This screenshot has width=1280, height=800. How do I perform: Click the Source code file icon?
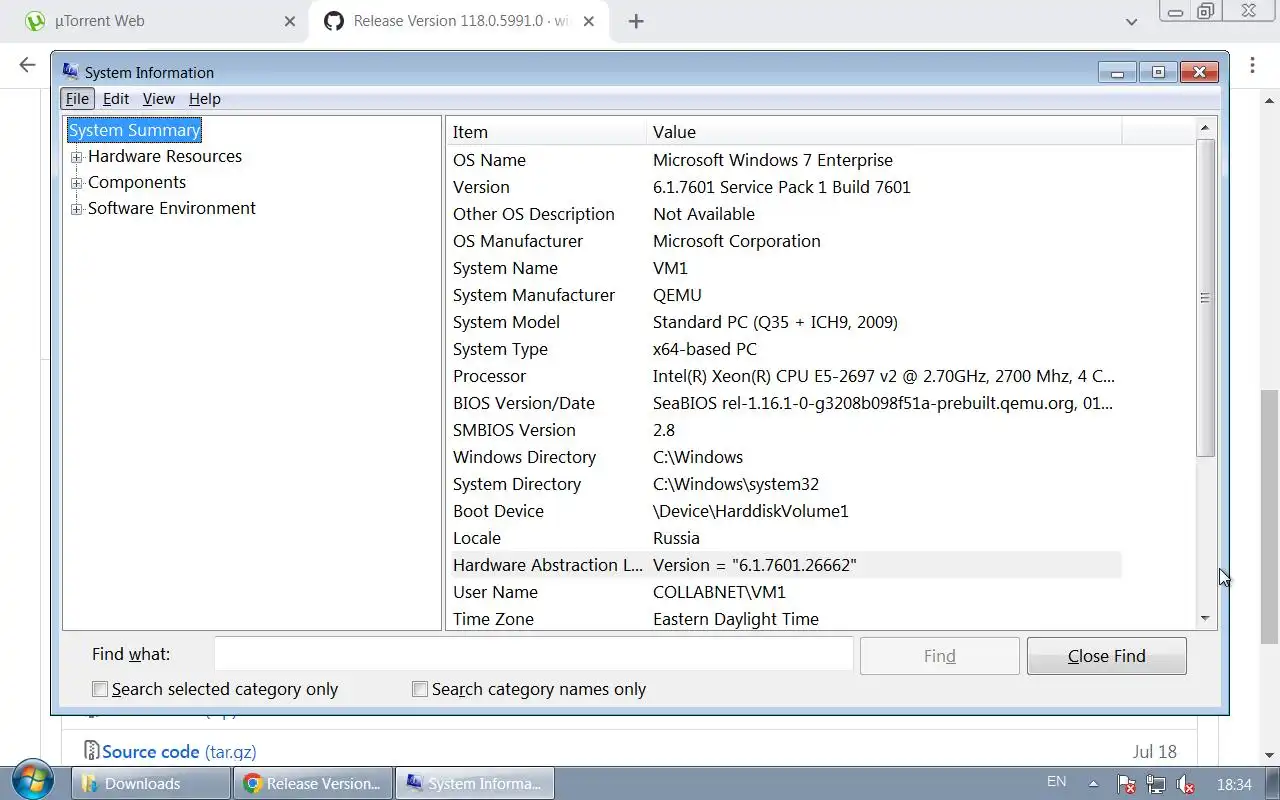click(x=91, y=751)
